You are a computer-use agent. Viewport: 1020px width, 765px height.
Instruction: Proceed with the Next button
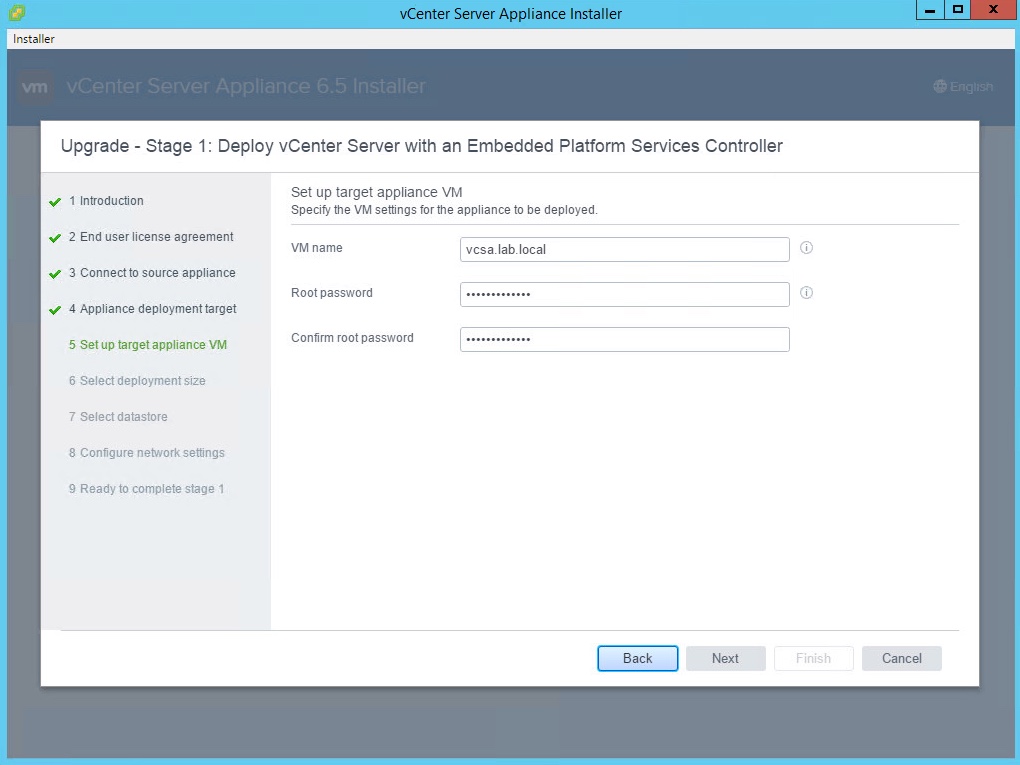[x=725, y=658]
